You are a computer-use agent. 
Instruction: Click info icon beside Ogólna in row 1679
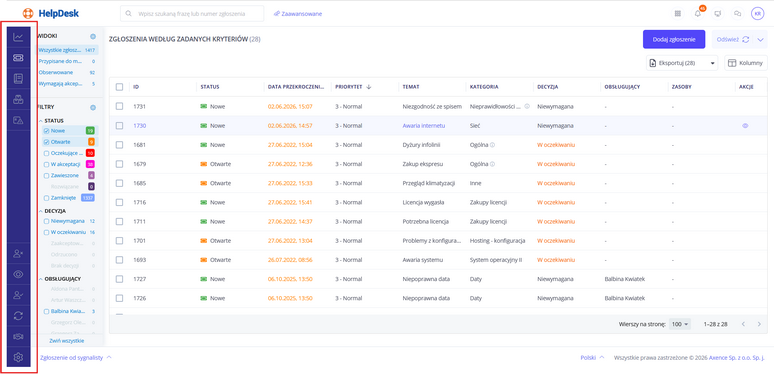[493, 164]
